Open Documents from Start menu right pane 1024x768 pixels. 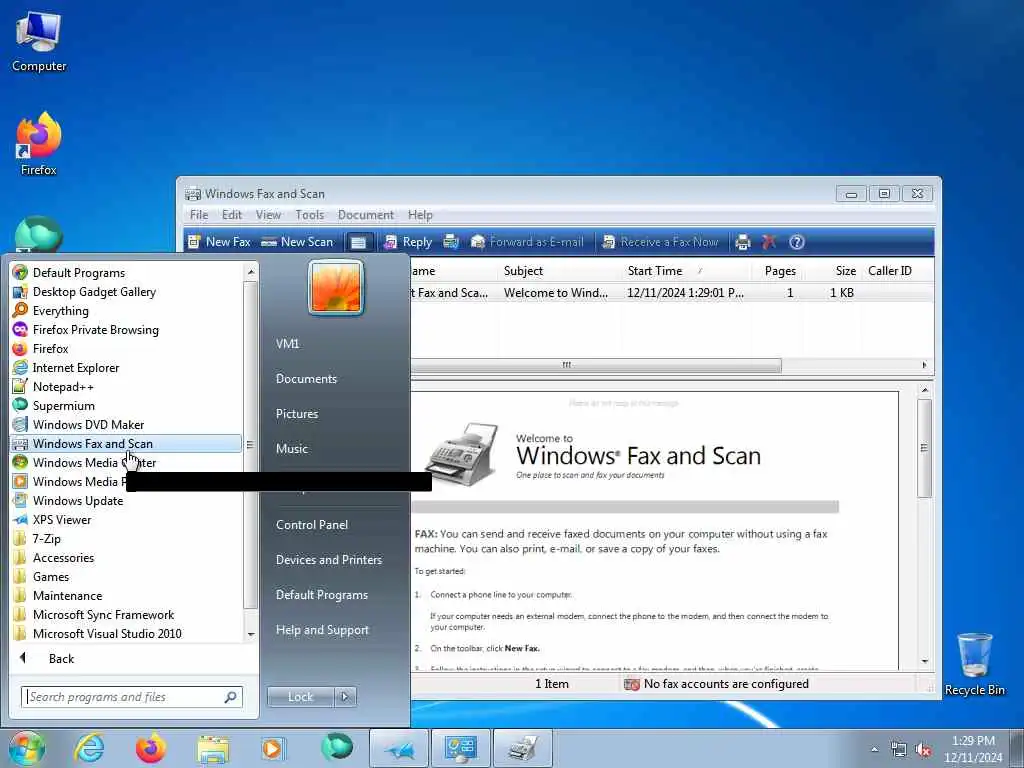point(306,379)
